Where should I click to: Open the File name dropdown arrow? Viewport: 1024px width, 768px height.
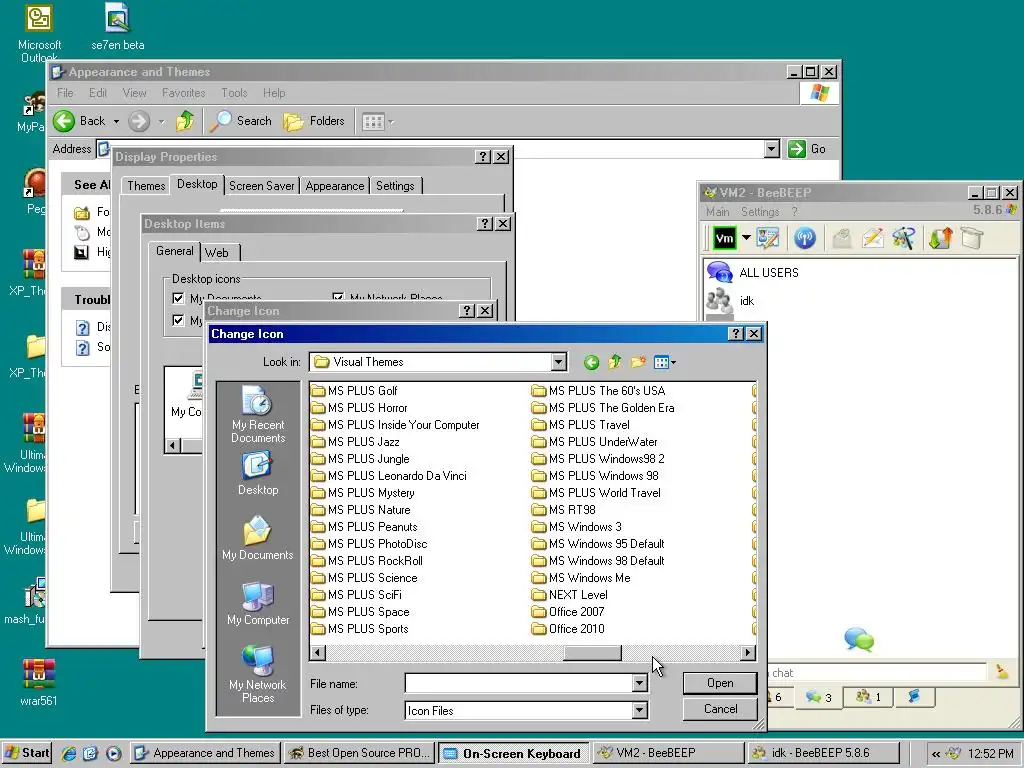point(640,683)
